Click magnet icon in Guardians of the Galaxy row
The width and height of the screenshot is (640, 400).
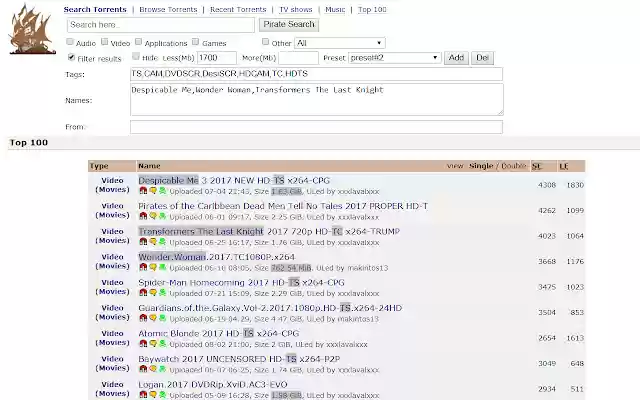point(143,318)
